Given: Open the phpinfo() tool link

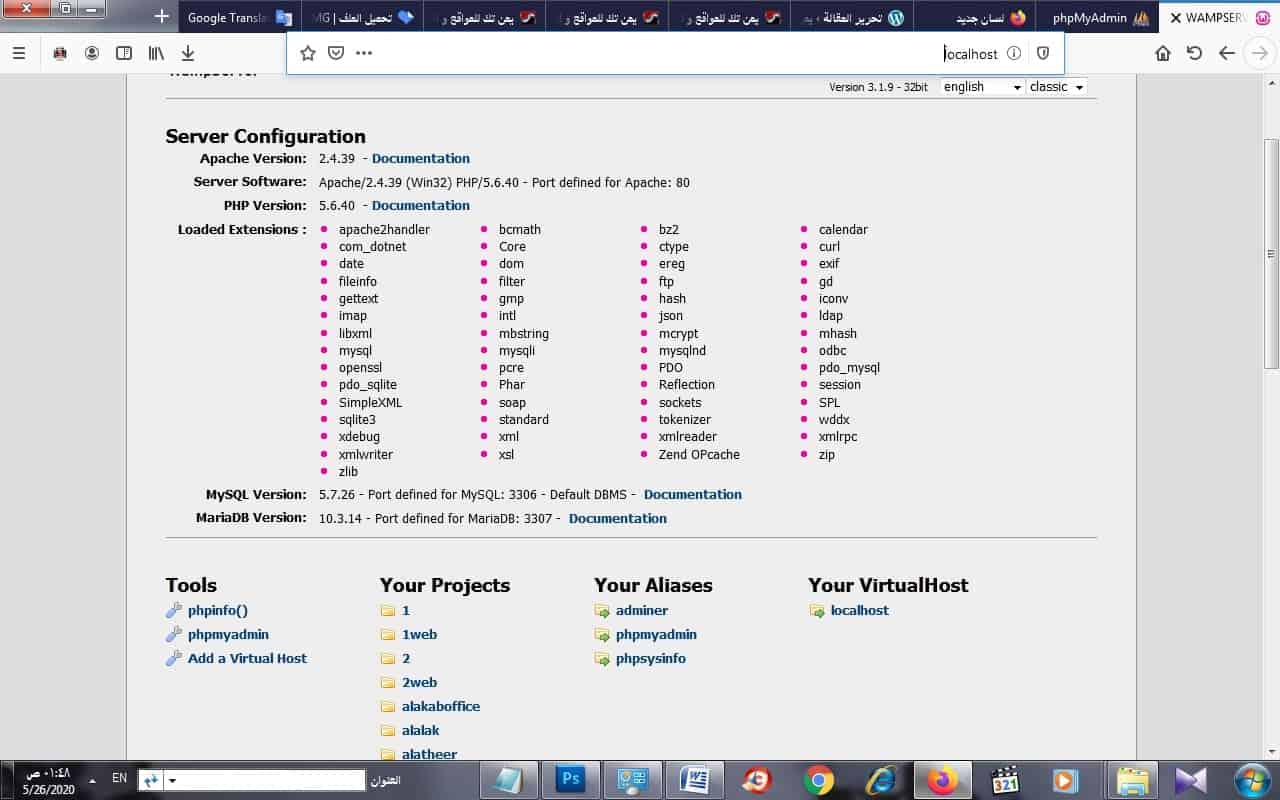Looking at the screenshot, I should click(x=217, y=610).
